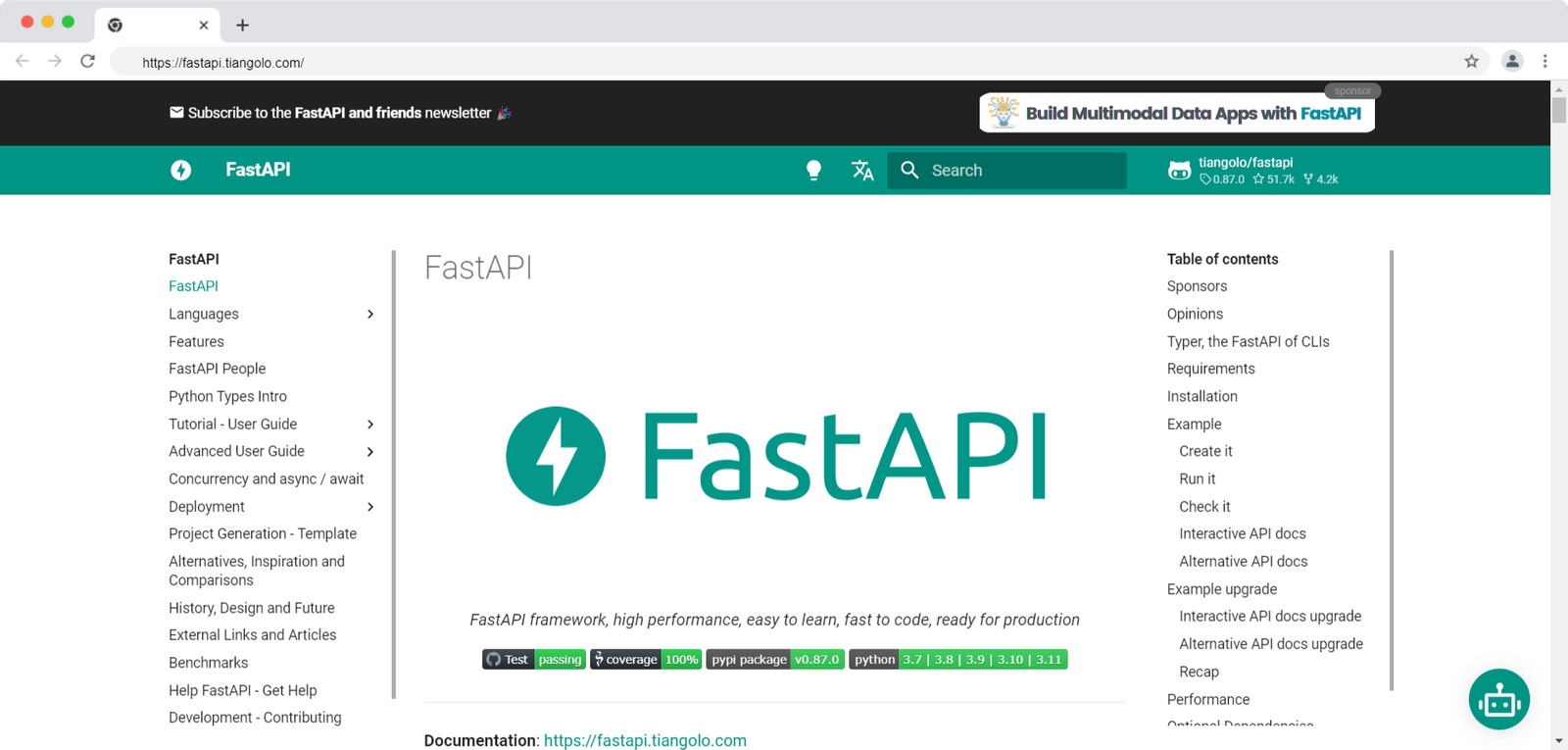This screenshot has width=1568, height=750.
Task: Click the magnifying glass search icon
Action: pos(909,171)
